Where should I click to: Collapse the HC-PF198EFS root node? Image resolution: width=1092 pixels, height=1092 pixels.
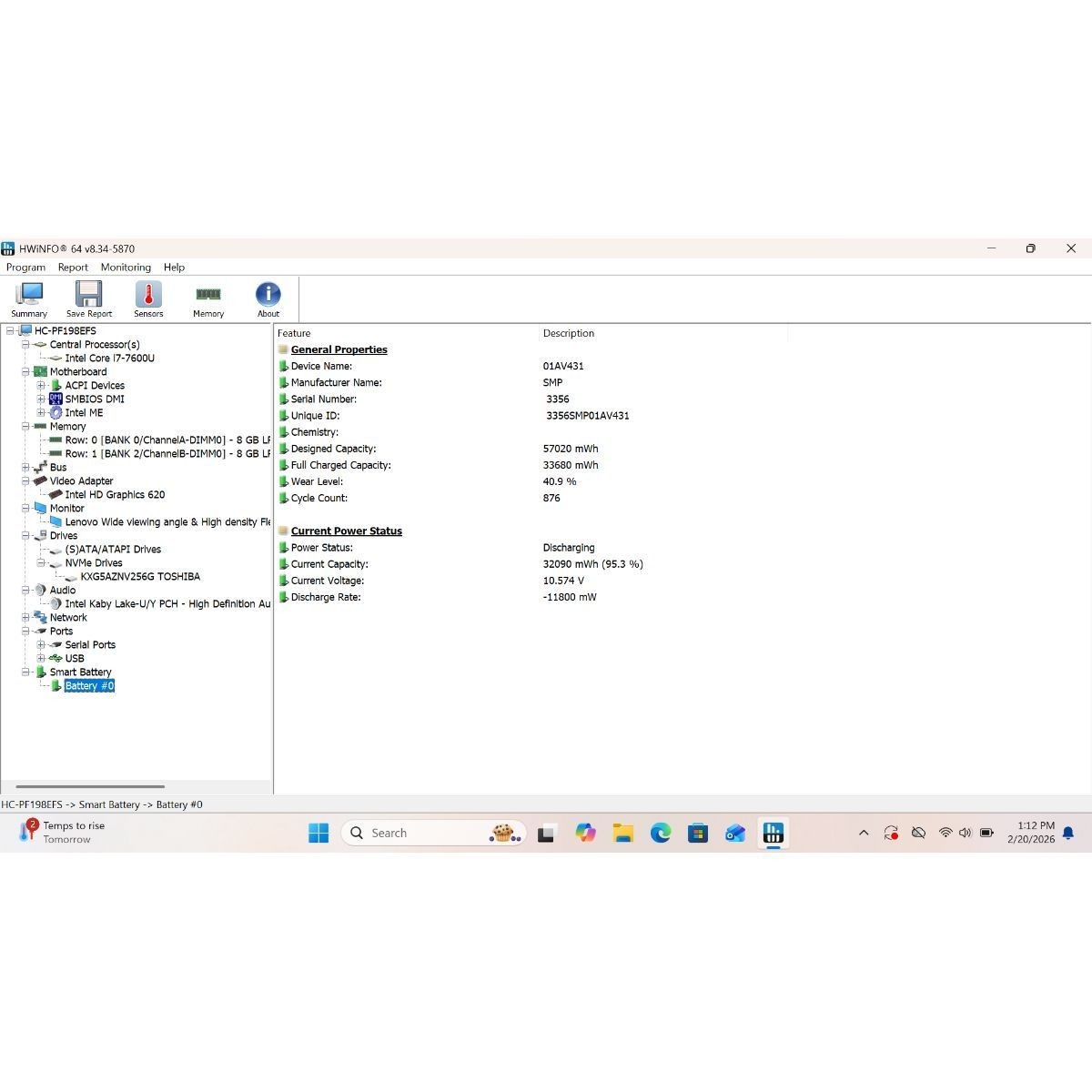click(11, 330)
